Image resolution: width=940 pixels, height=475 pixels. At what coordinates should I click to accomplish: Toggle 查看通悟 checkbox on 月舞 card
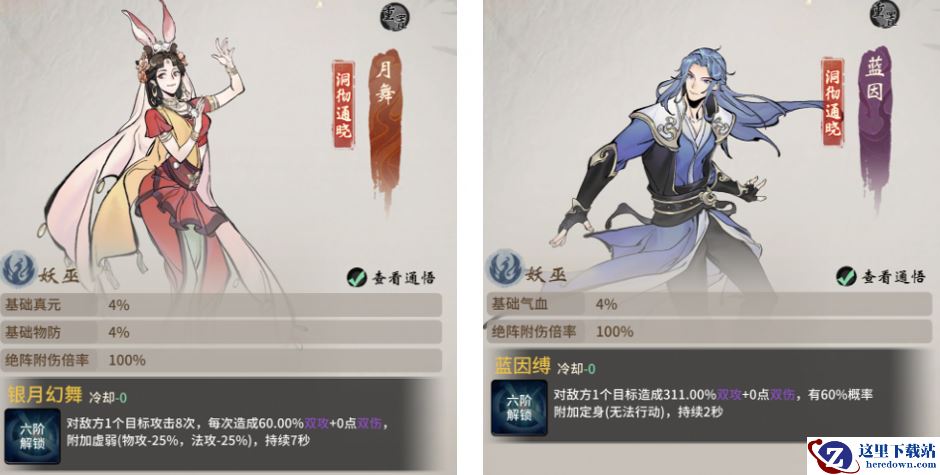[x=357, y=277]
